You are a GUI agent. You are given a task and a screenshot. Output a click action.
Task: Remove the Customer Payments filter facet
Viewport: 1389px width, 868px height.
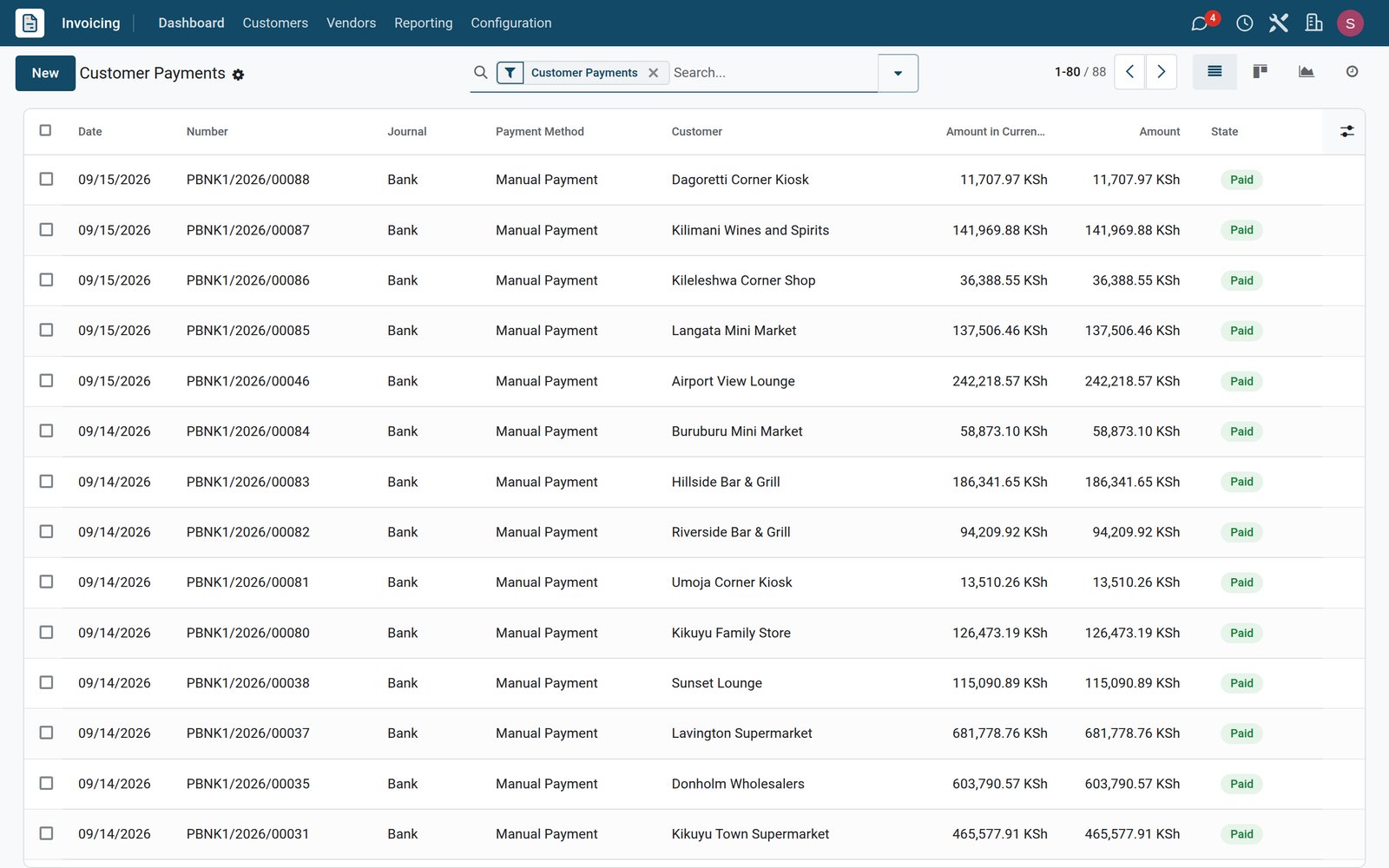coord(654,73)
